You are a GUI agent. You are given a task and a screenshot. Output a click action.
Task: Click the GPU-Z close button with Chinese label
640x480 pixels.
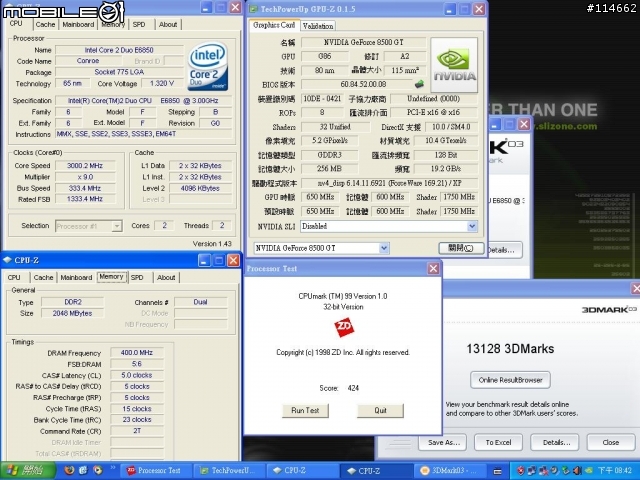click(x=461, y=248)
